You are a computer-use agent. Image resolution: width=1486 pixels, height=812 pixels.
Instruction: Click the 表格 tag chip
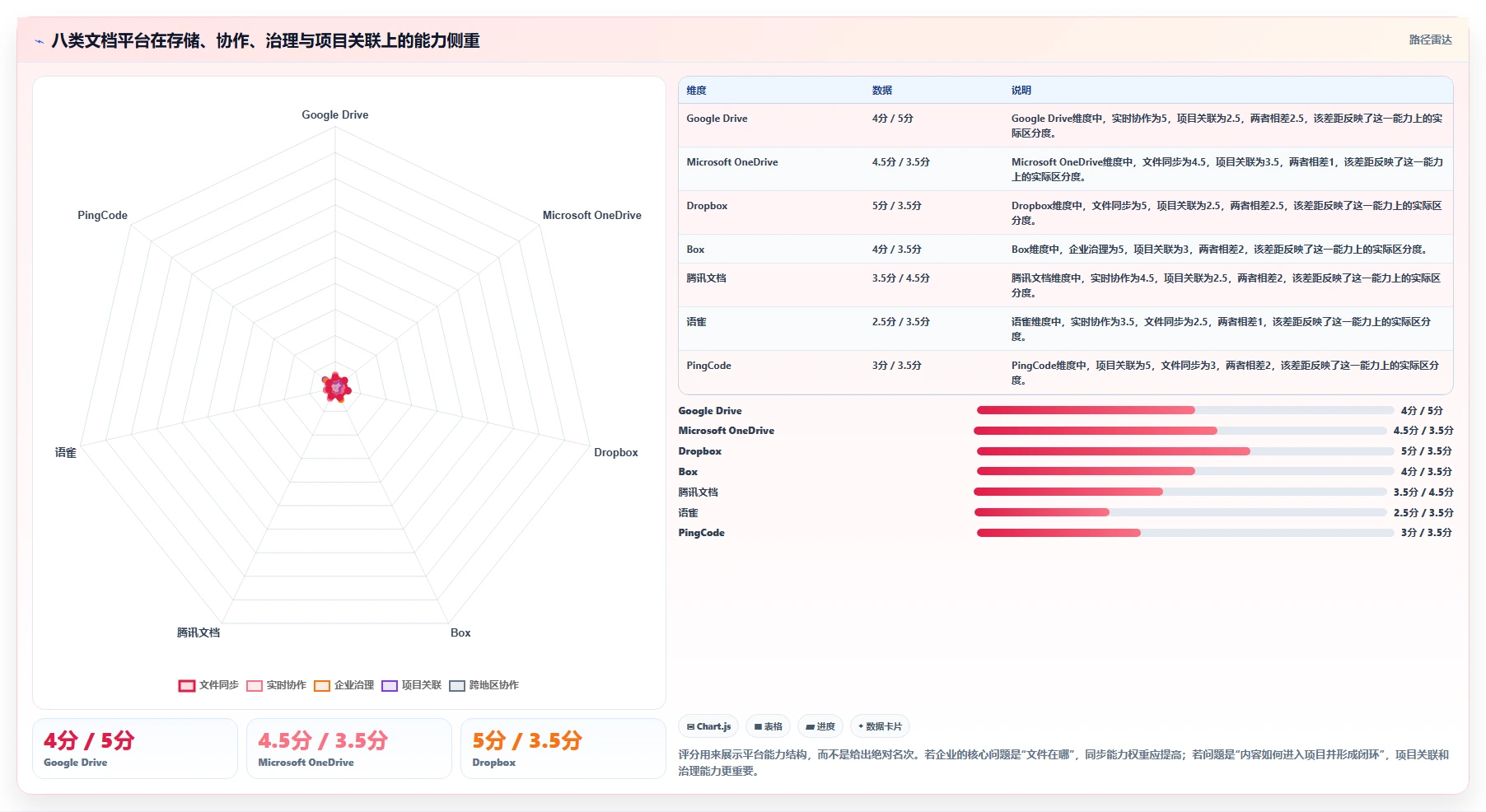coord(768,726)
